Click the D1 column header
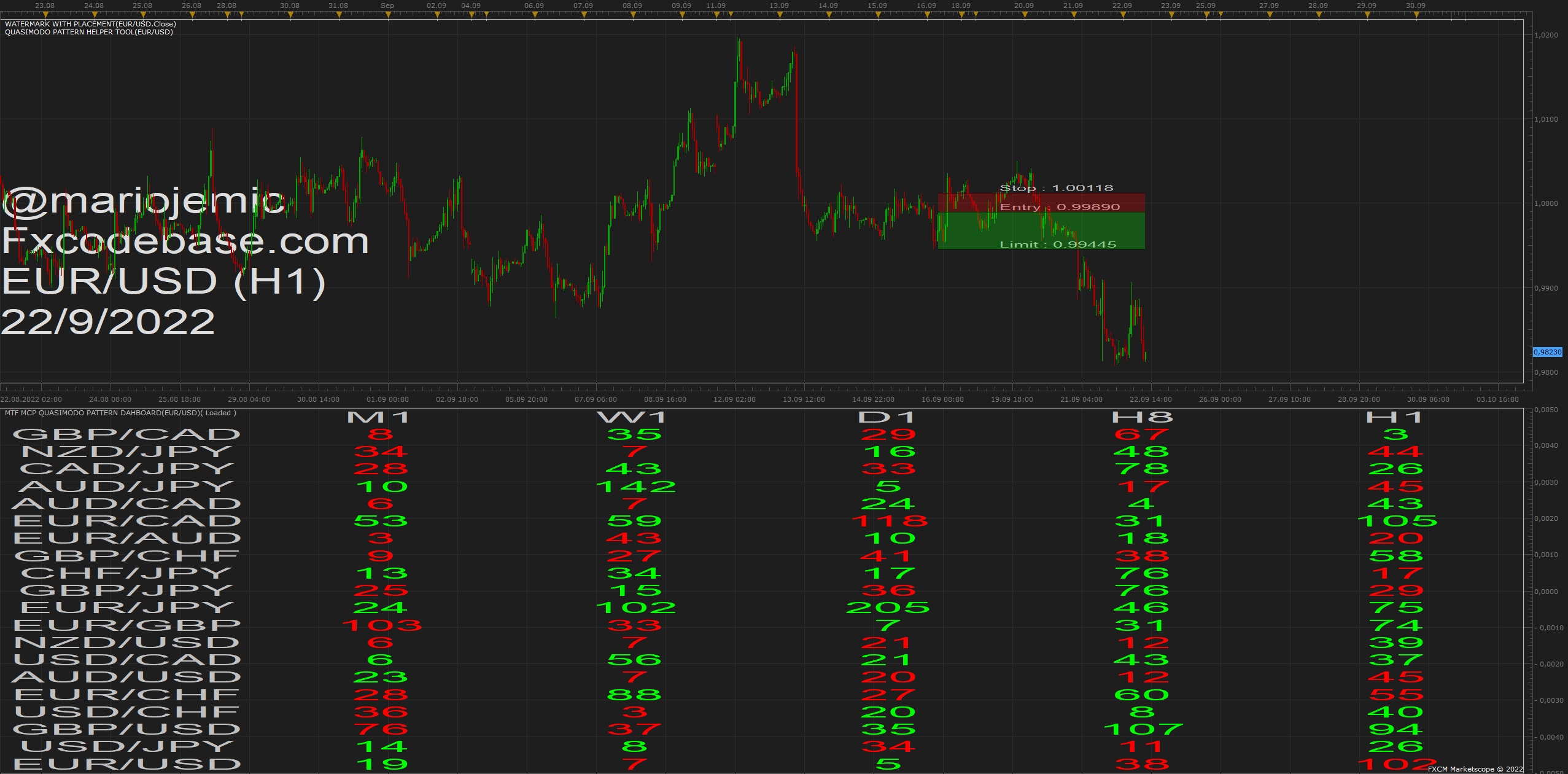The image size is (1568, 774). click(x=887, y=418)
